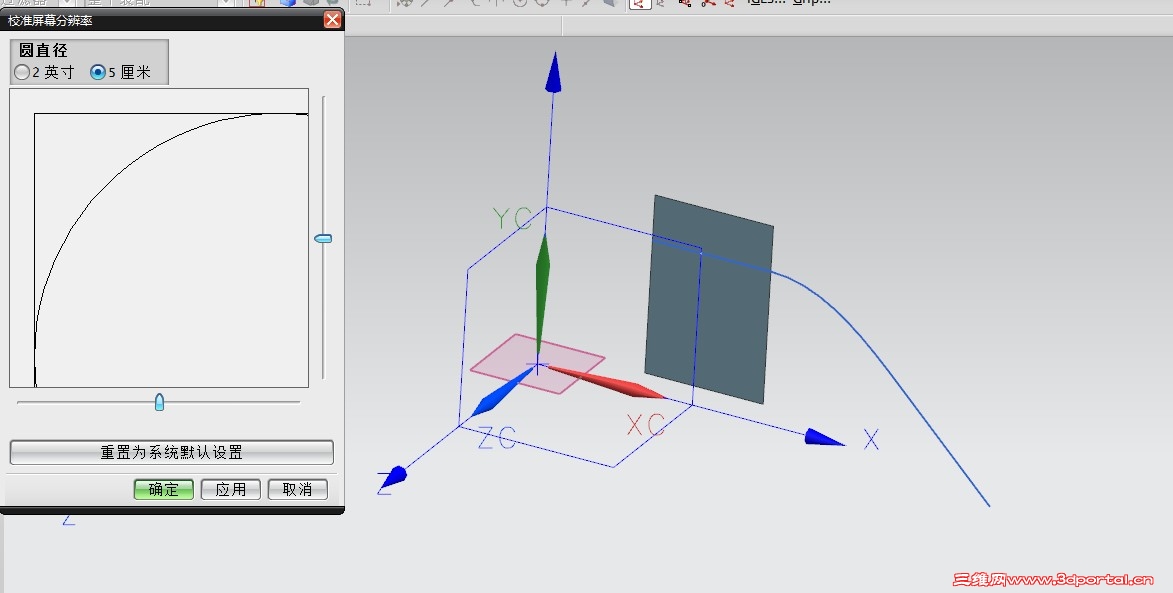Click 重置为系统默认设置 button
1173x593 pixels.
(x=171, y=452)
